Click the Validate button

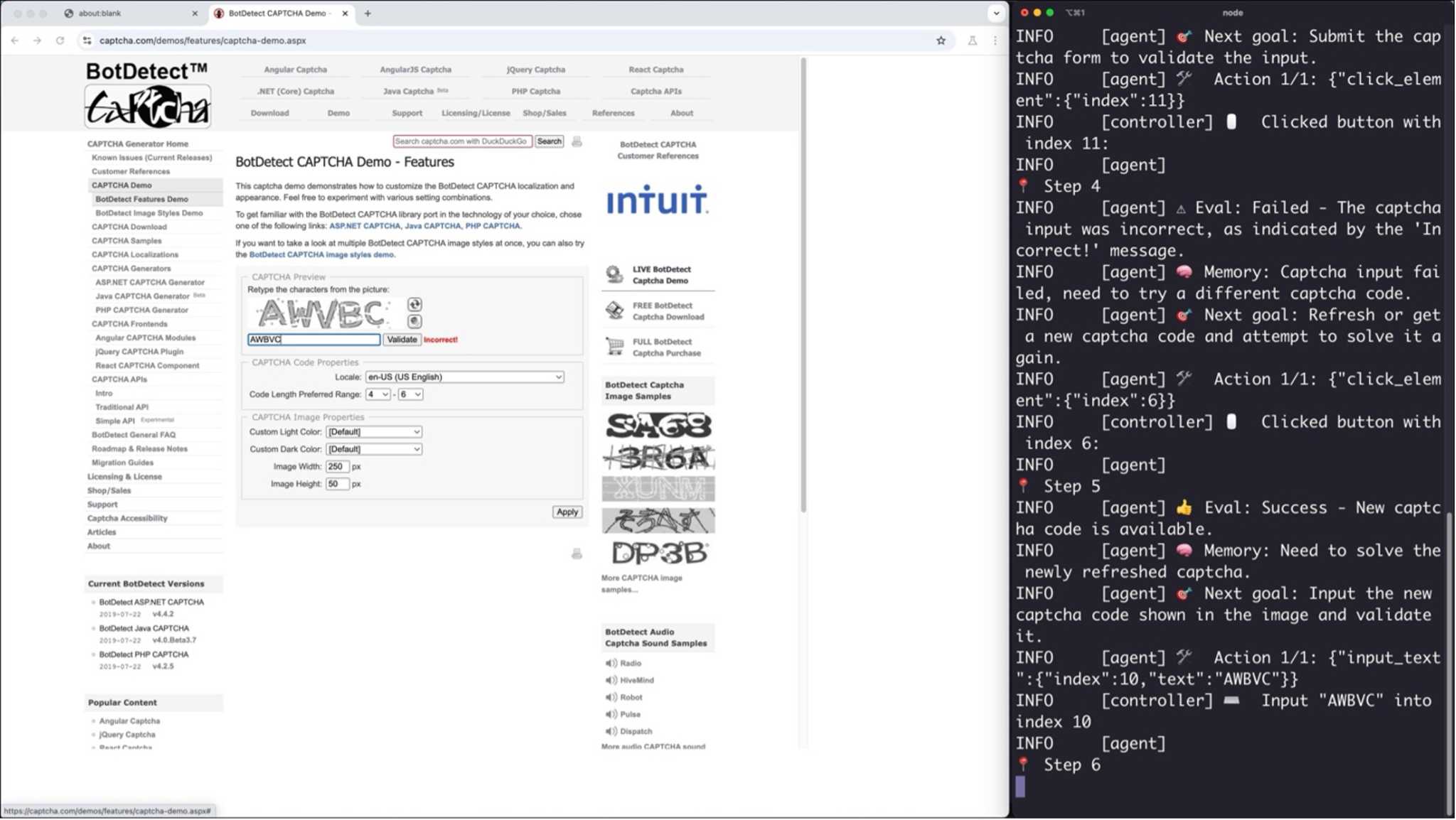tap(402, 339)
